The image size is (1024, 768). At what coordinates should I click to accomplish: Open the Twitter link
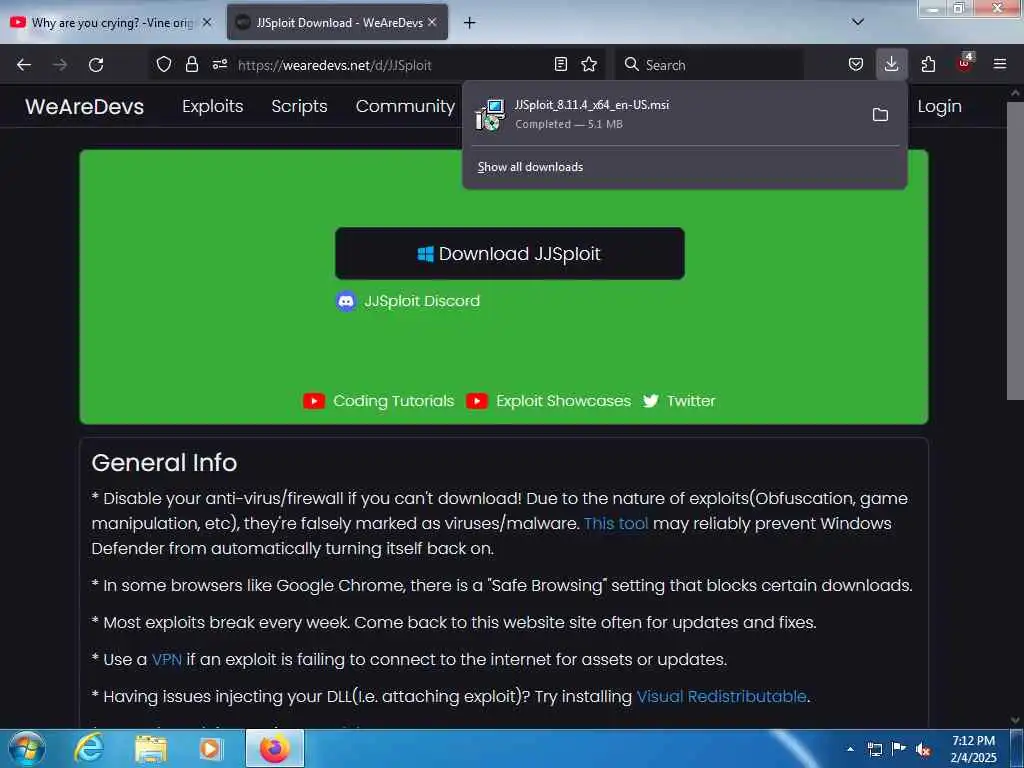pyautogui.click(x=691, y=400)
